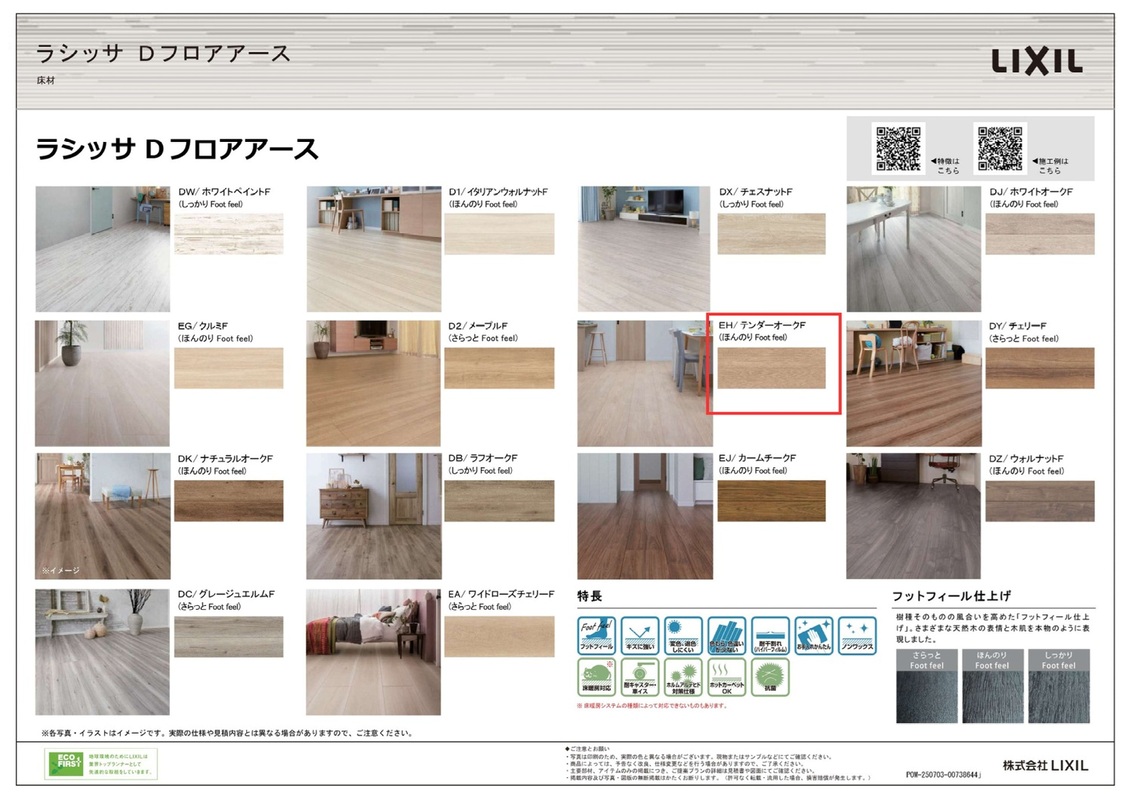Click the 抗菌 antibacterial icon
1134x800 pixels.
[770, 678]
